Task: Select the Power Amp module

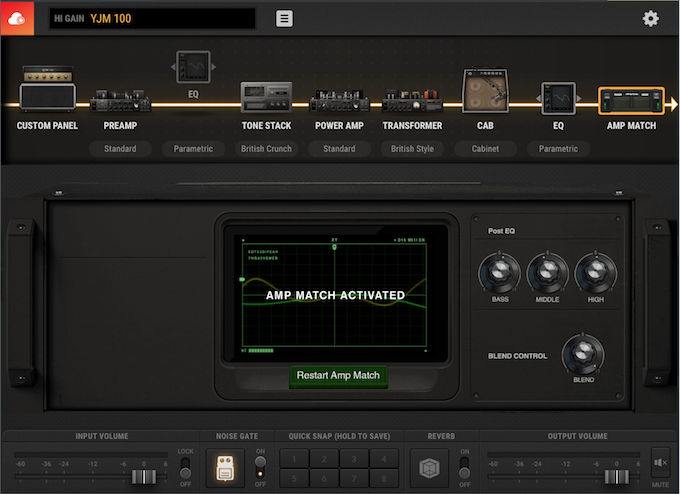Action: (339, 101)
